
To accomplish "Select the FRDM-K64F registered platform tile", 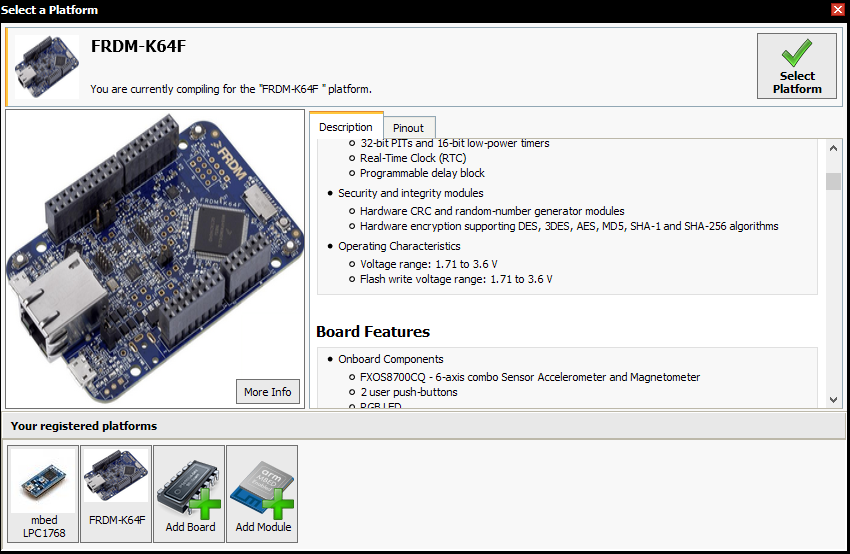I will 116,494.
